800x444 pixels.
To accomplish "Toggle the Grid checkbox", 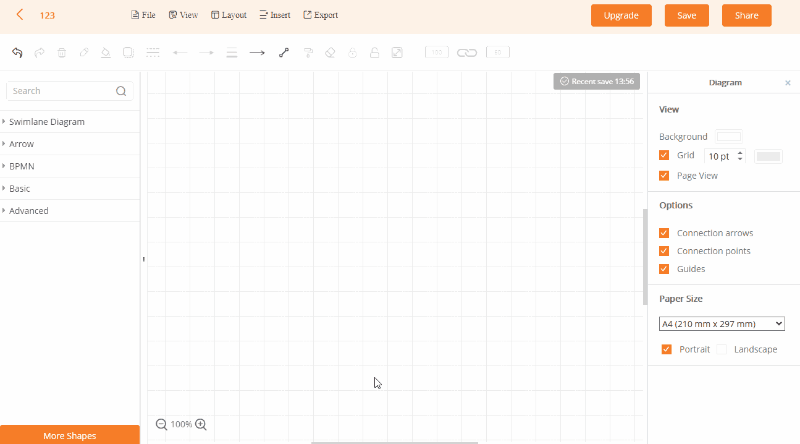I will point(664,155).
